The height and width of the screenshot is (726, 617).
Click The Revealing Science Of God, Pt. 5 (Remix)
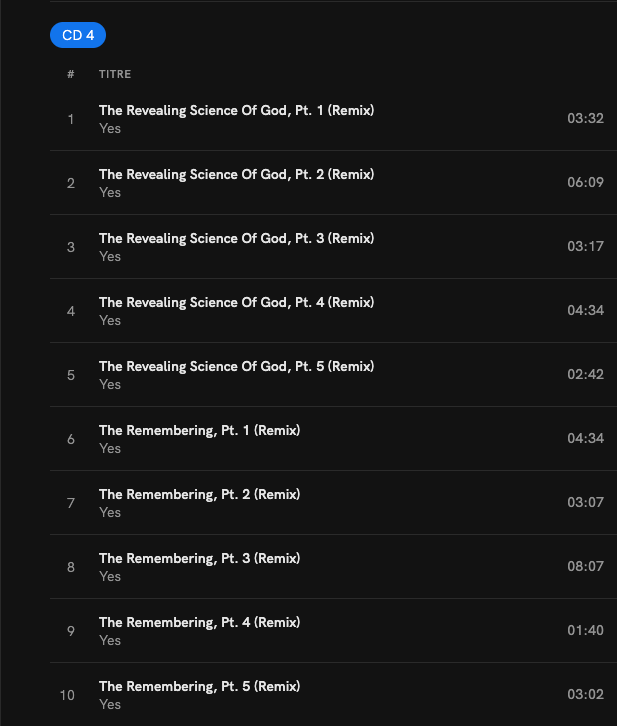[x=236, y=366]
